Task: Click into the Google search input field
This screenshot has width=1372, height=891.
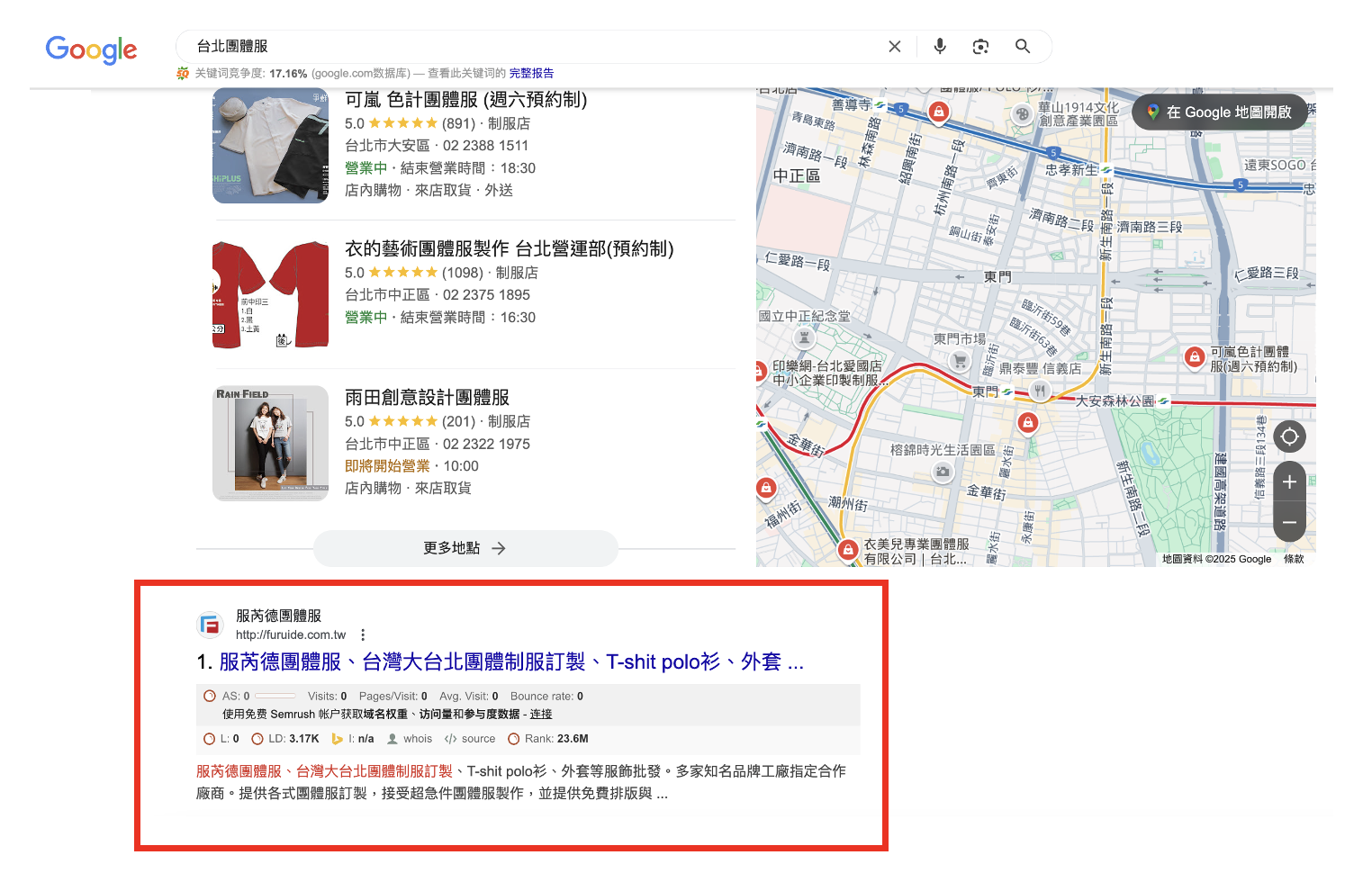Action: tap(531, 47)
